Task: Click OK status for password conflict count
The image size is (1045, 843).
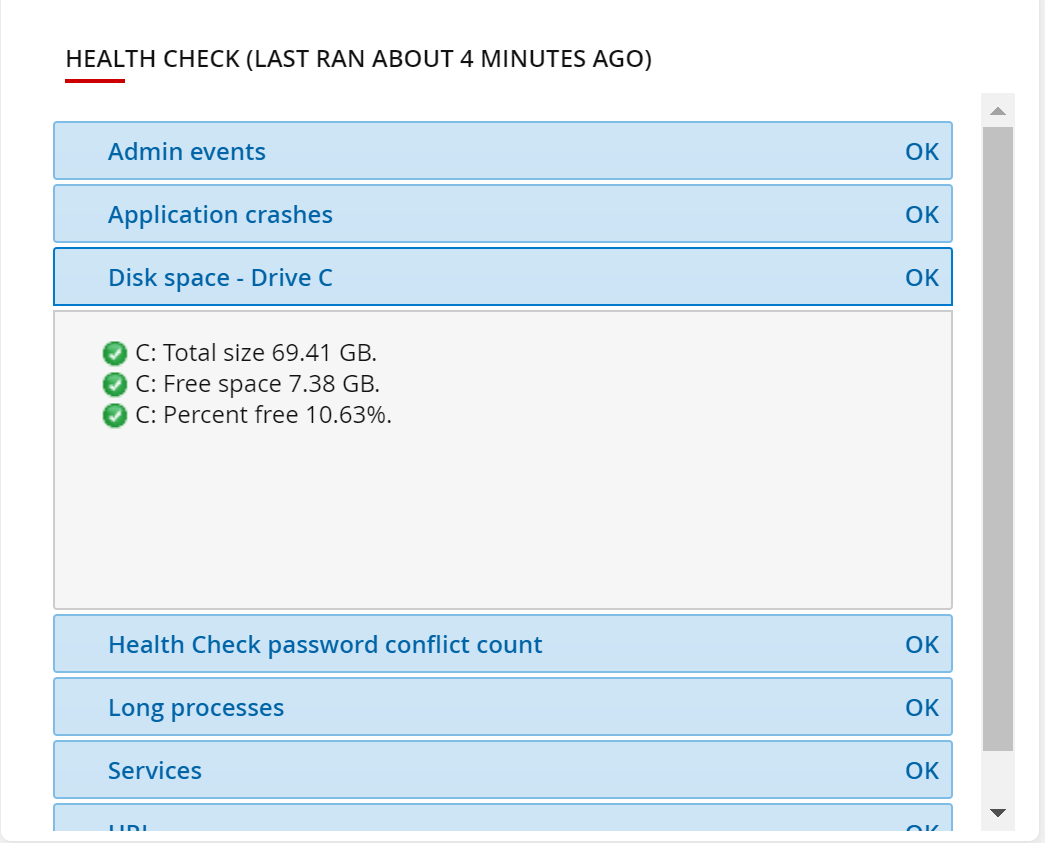Action: tap(922, 645)
